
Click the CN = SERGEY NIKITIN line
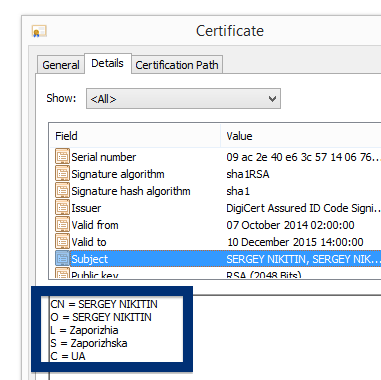pos(104,304)
